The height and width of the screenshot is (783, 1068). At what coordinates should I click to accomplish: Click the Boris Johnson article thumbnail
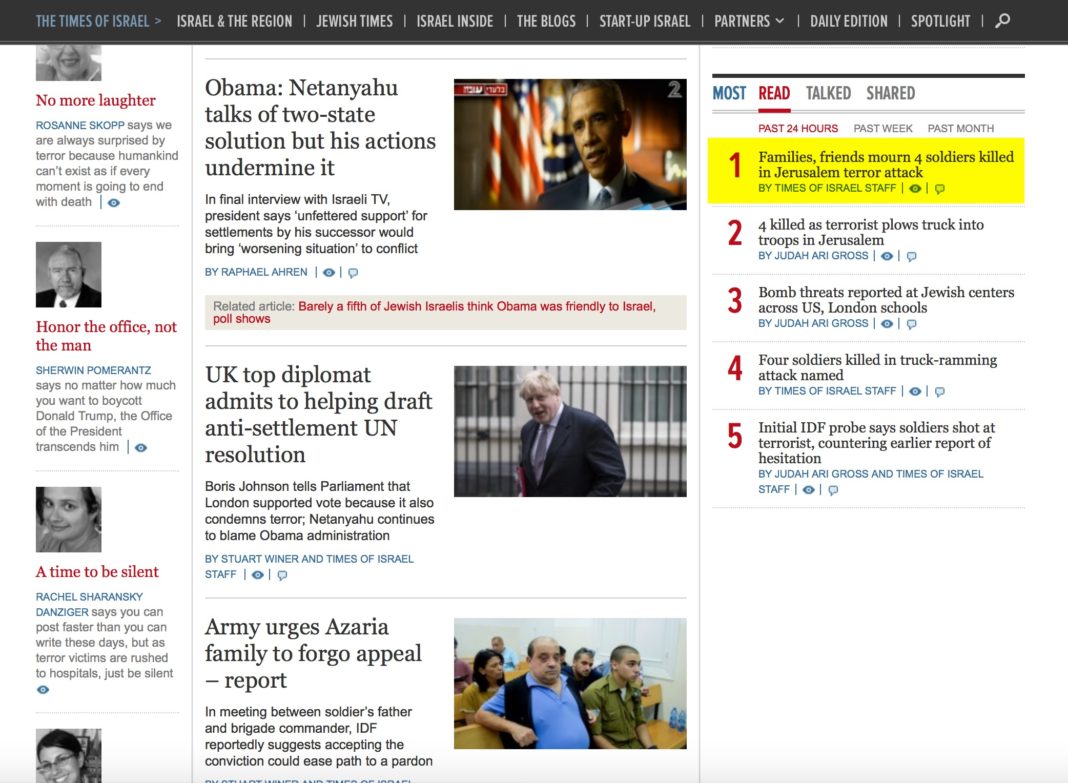coord(570,431)
